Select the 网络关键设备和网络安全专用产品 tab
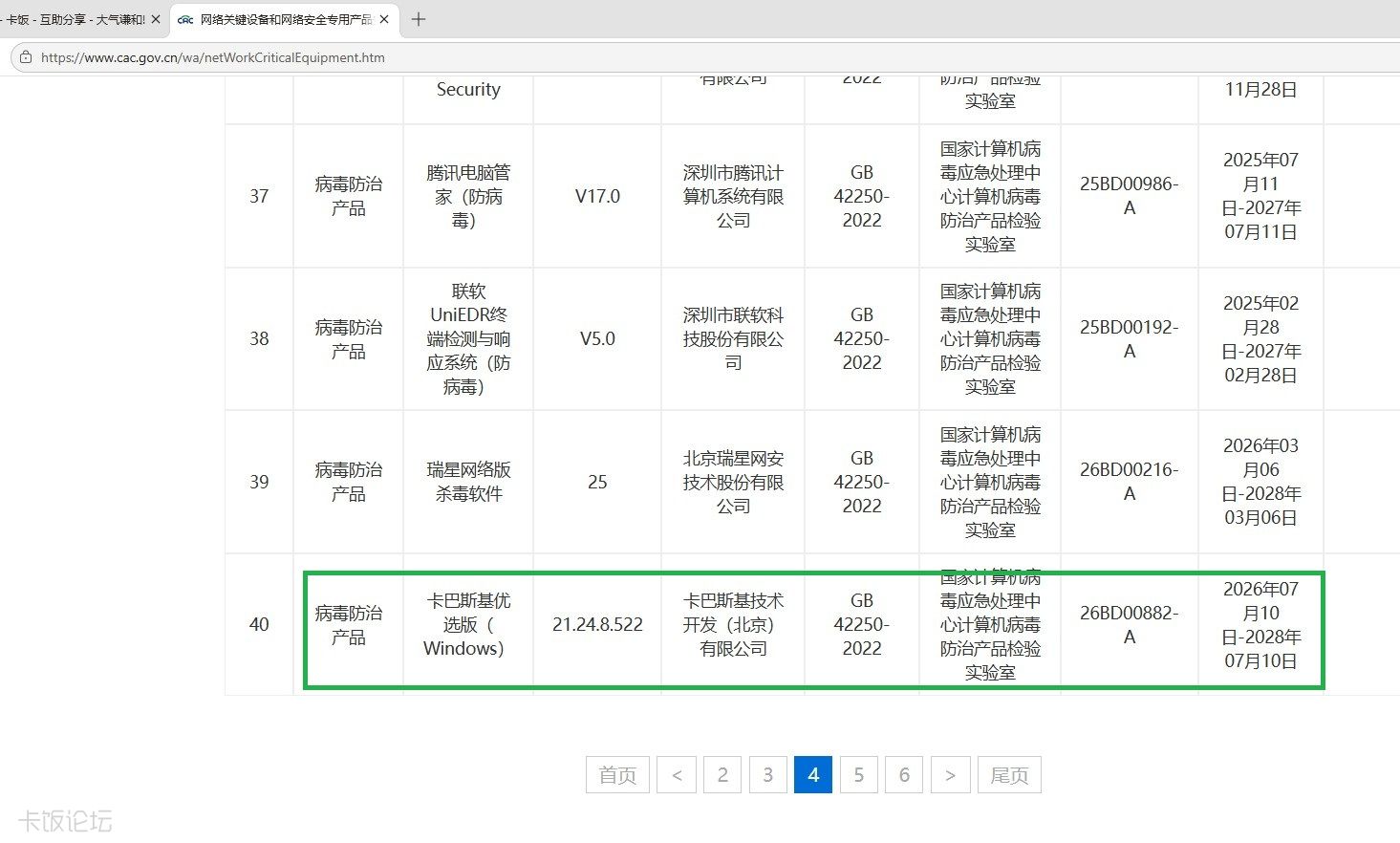This screenshot has height=843, width=1400. (285, 19)
